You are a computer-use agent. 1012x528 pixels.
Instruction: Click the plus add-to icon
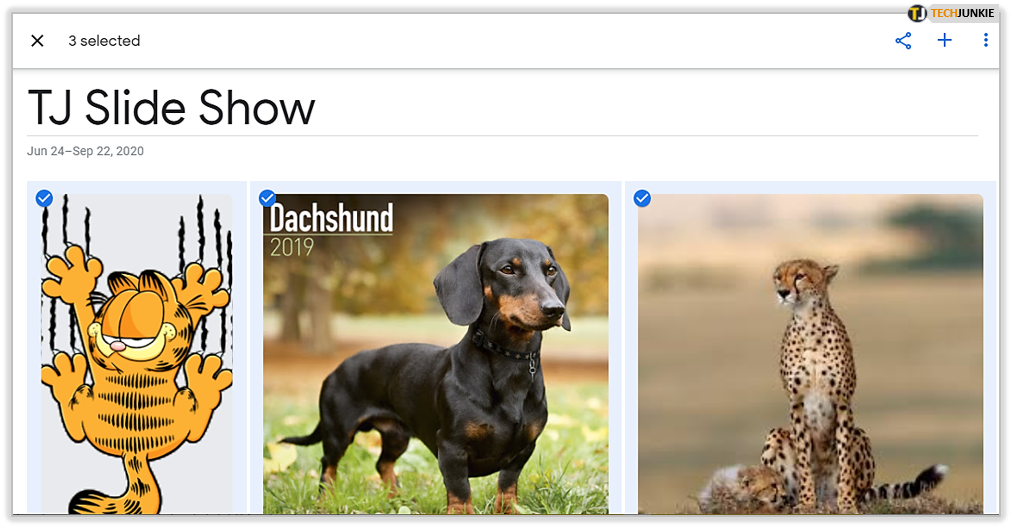tap(944, 41)
